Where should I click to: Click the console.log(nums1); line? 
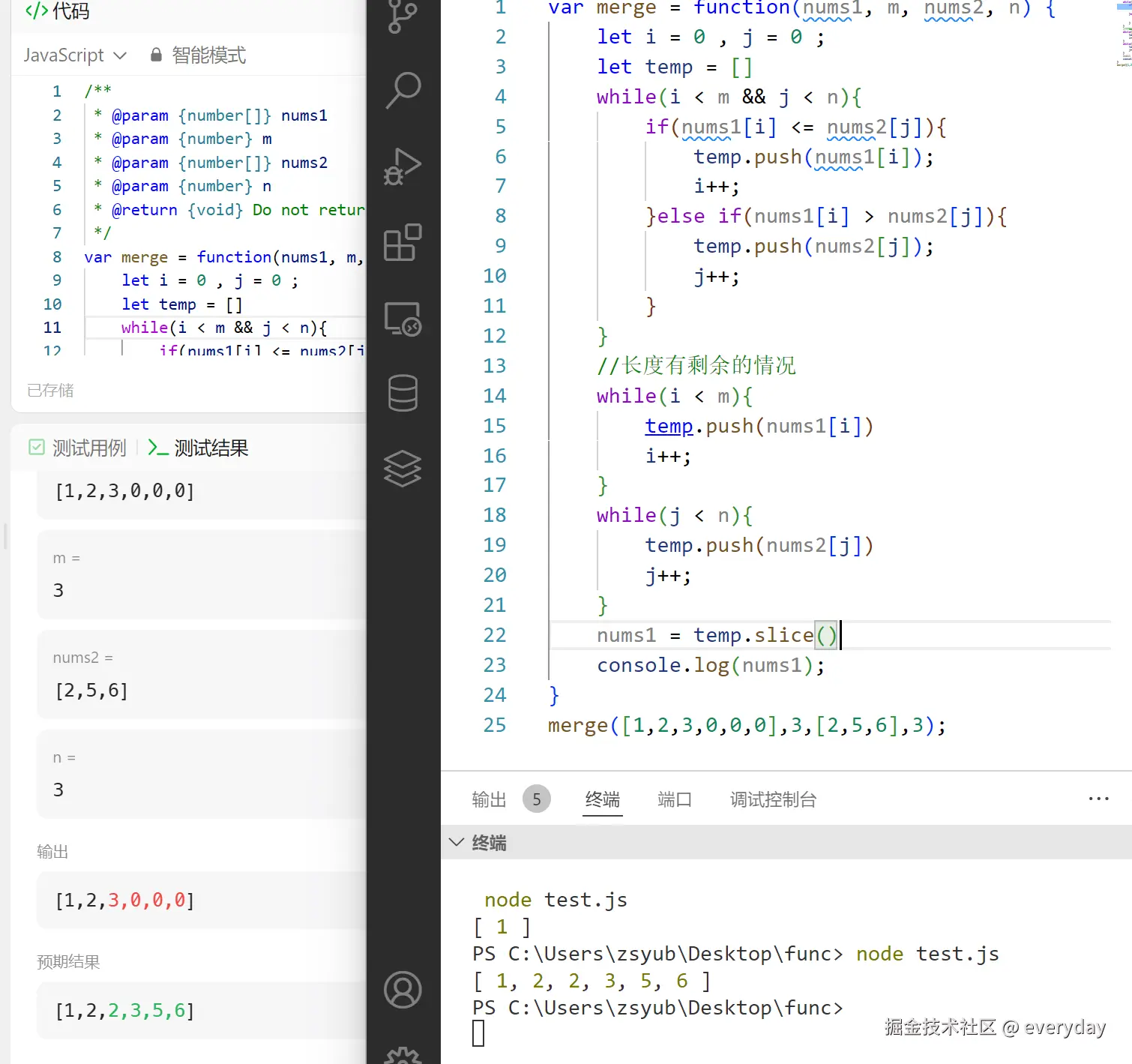tap(711, 665)
